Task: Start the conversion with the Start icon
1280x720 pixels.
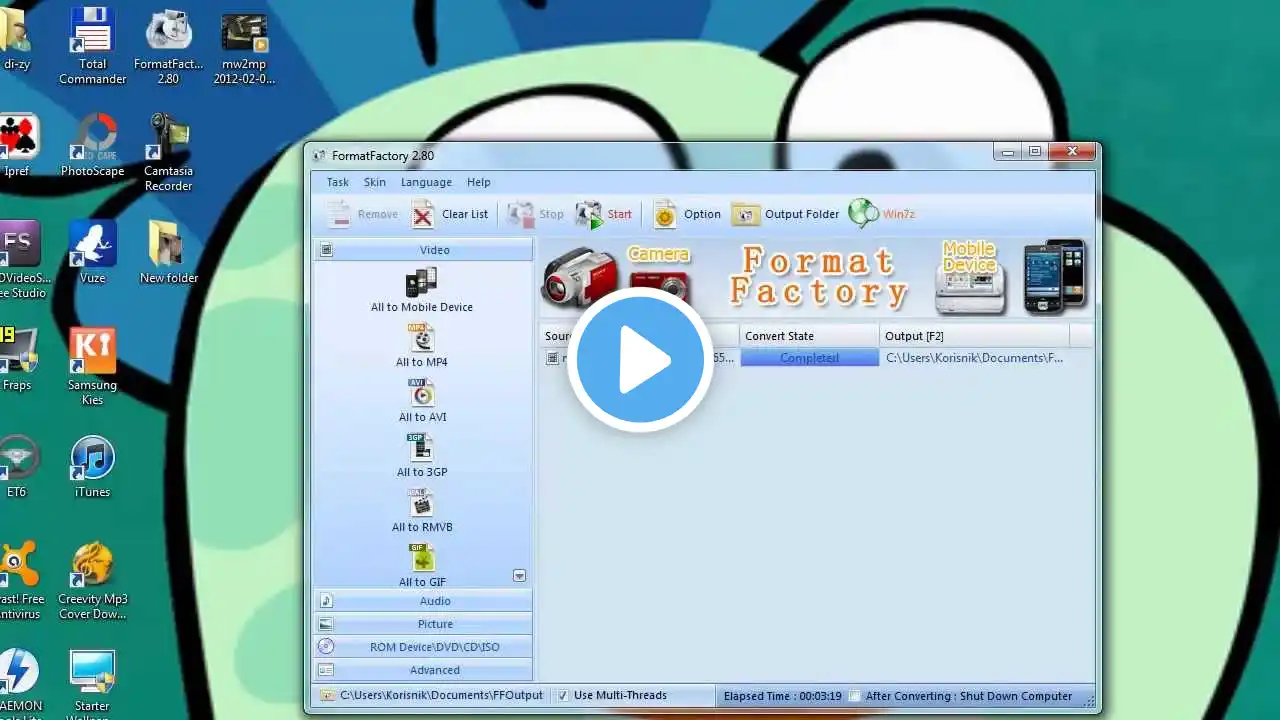Action: [x=589, y=214]
